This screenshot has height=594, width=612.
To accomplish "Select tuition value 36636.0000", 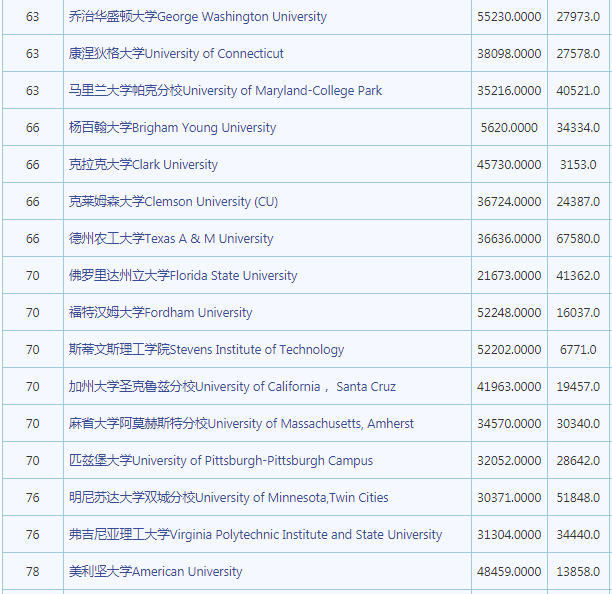I will [x=509, y=238].
